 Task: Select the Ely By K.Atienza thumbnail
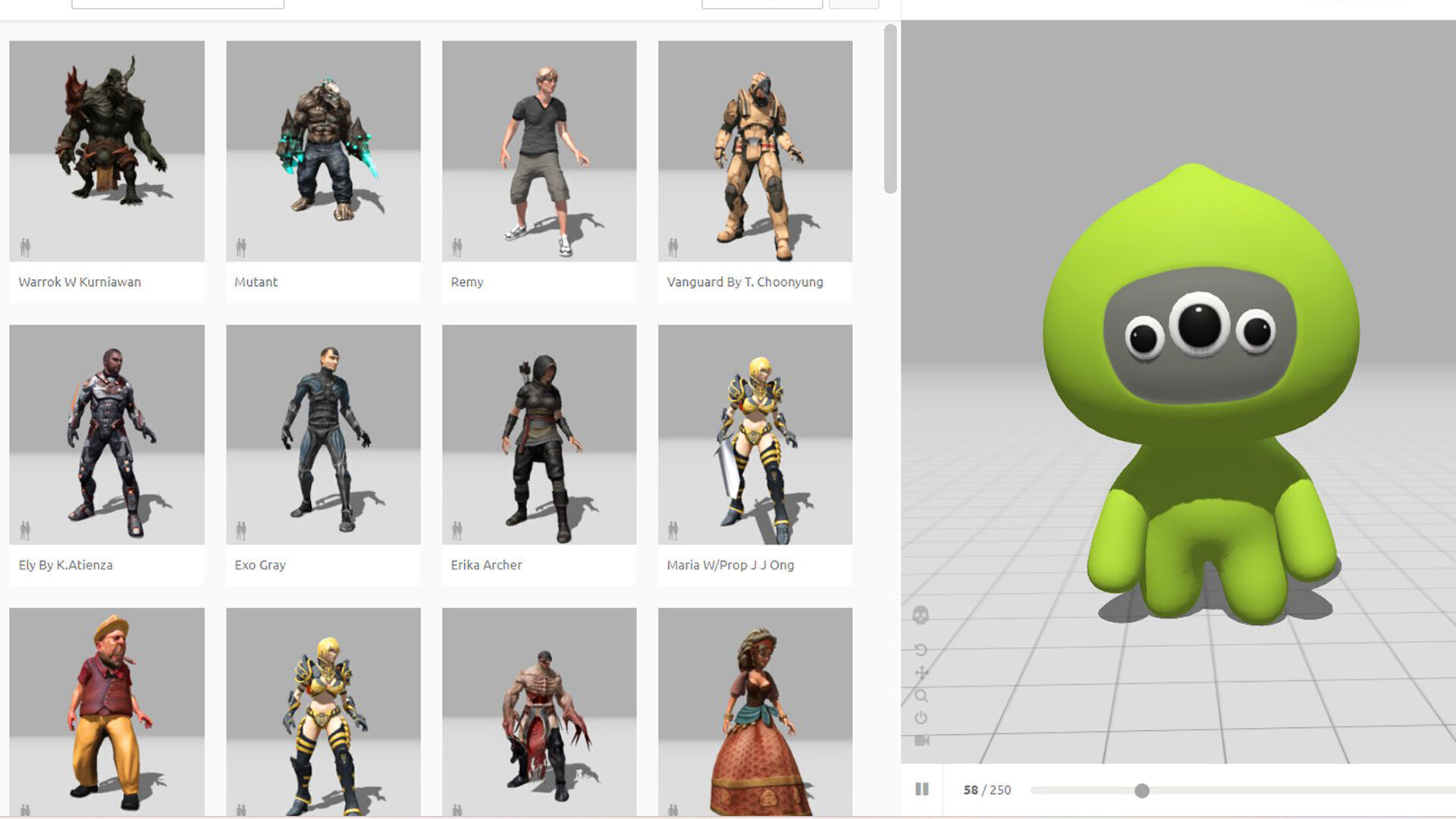coord(107,435)
